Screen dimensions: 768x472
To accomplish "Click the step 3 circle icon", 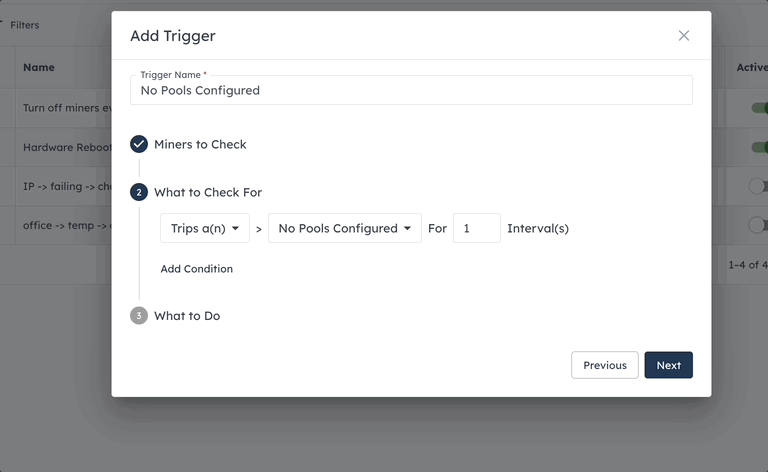I will point(139,316).
